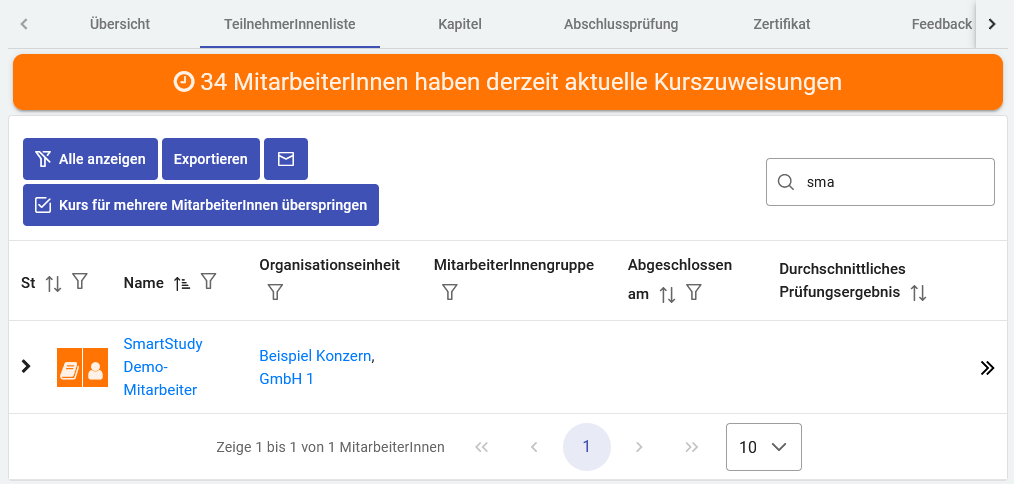Open the rows-per-page dropdown showing 10
This screenshot has height=484, width=1014.
763,447
